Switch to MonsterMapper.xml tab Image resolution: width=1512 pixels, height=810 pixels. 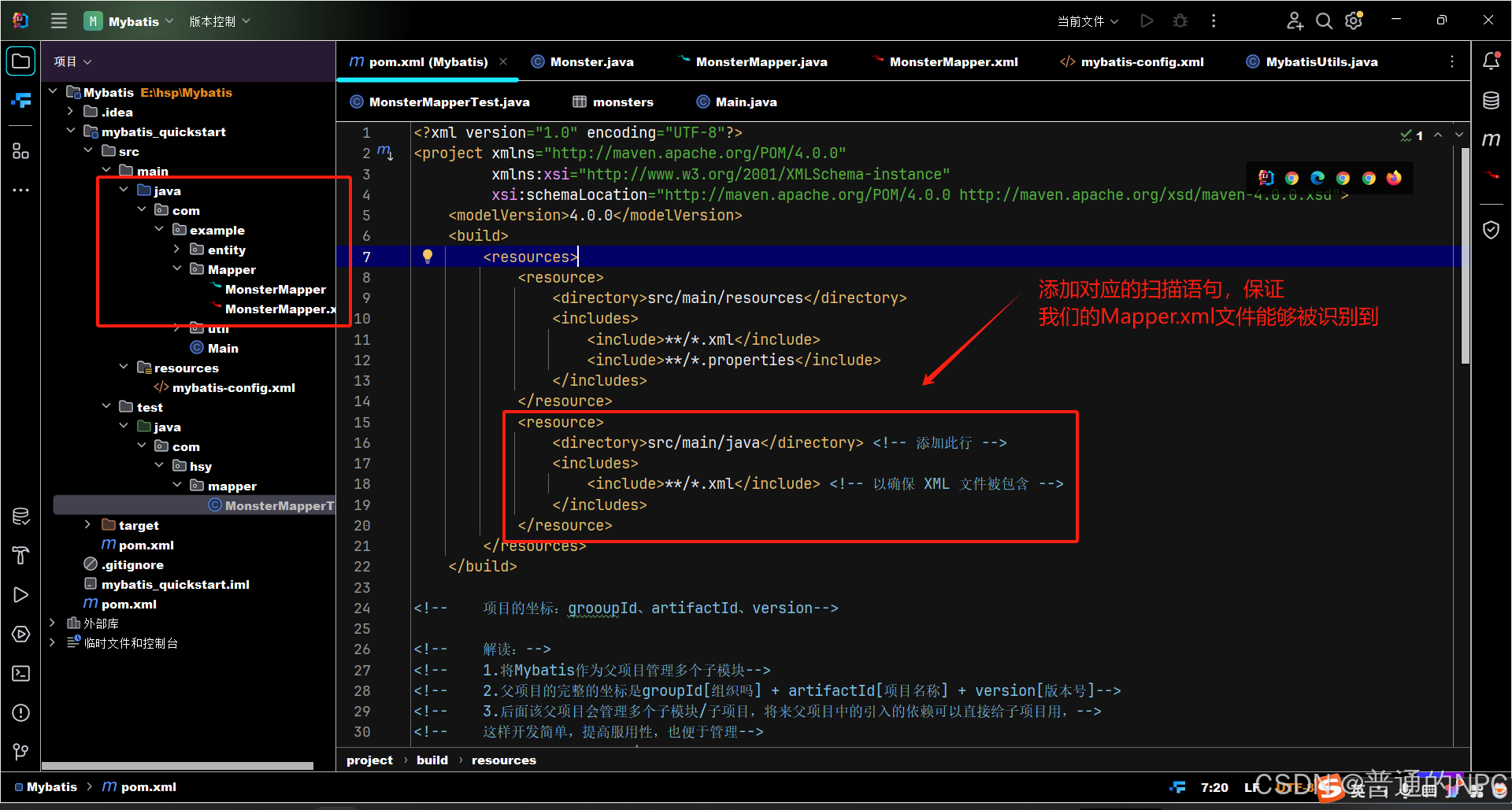click(x=946, y=61)
